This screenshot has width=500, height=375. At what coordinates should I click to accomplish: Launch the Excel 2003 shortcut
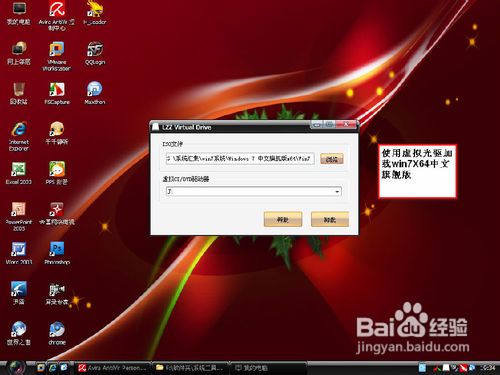(19, 173)
